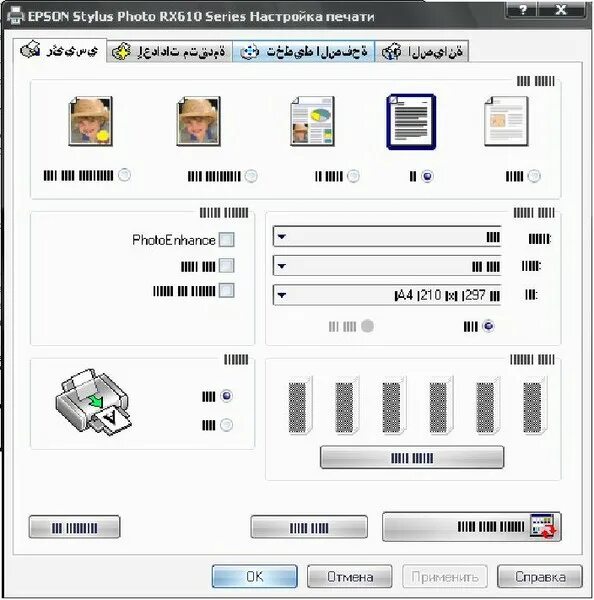The height and width of the screenshot is (600, 594).
Task: Open the dropdown above the A4 size box
Action: [387, 266]
